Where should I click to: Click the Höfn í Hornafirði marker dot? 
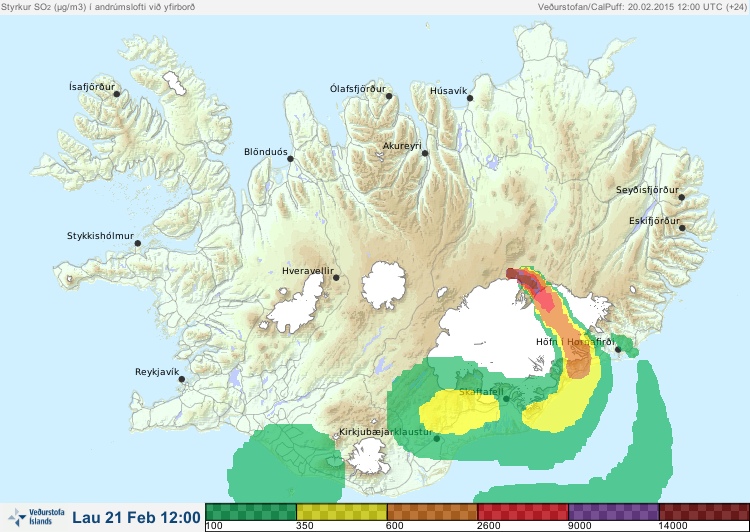click(618, 350)
